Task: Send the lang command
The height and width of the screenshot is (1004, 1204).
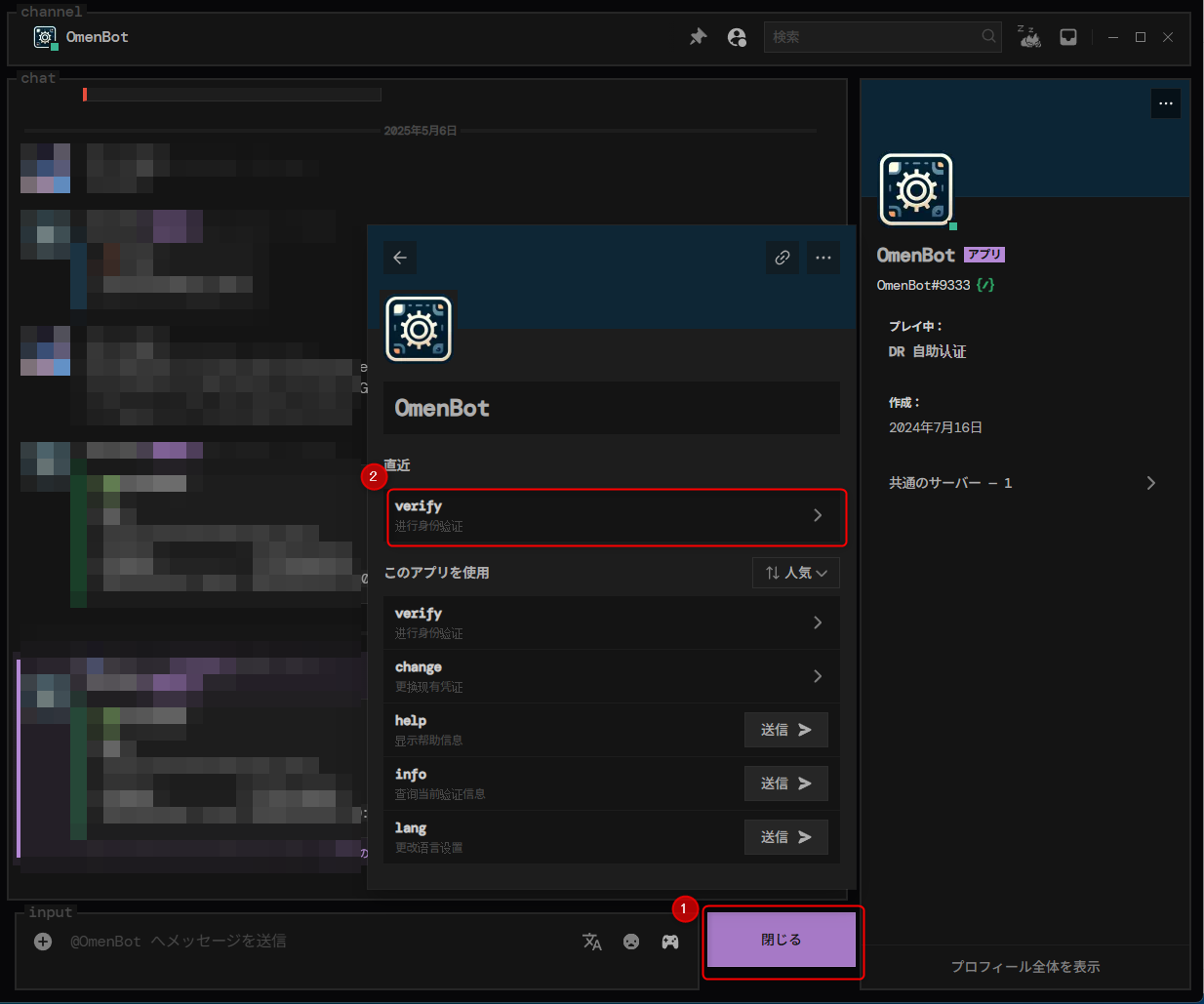Action: pos(786,837)
